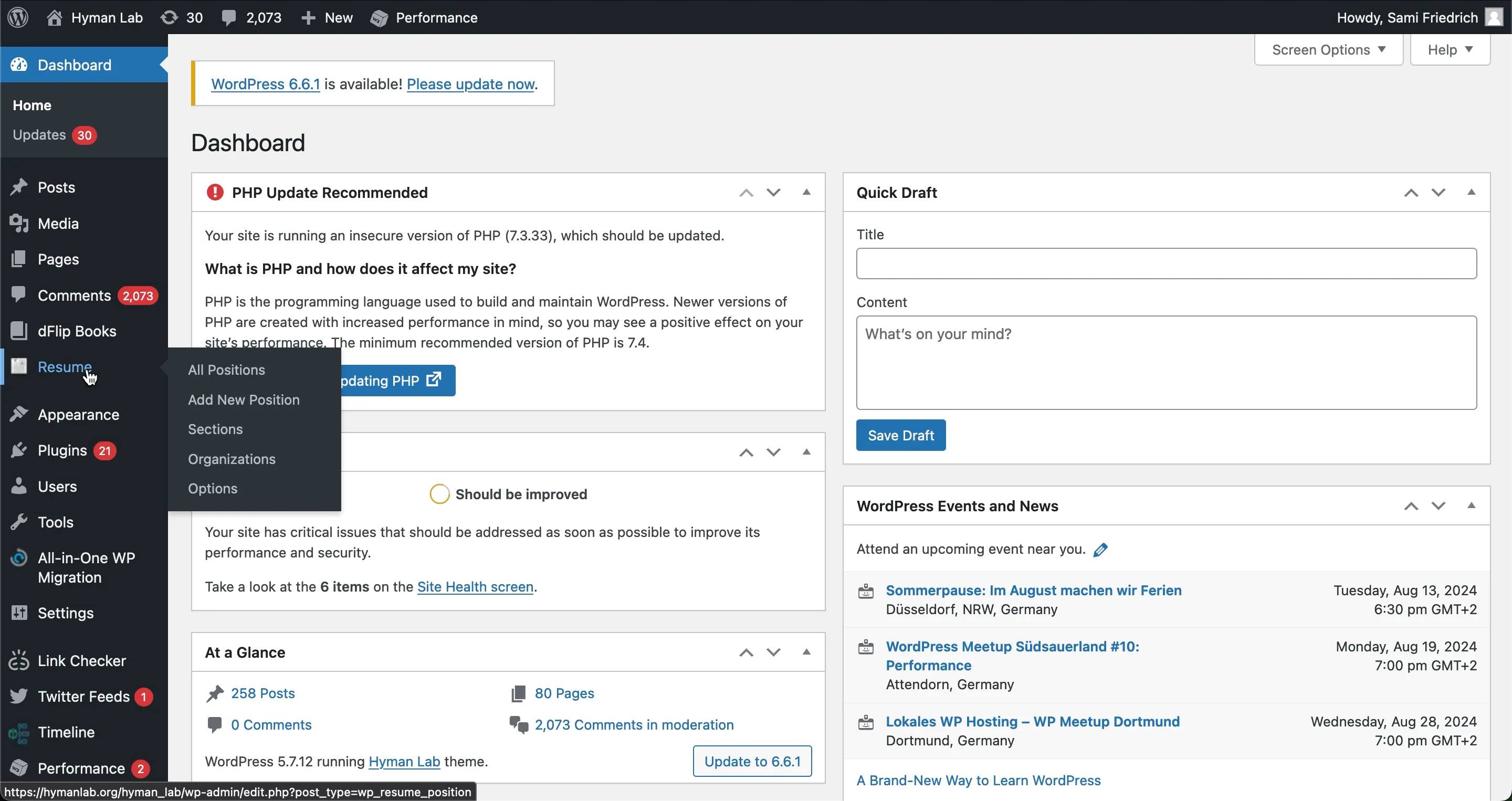Collapse the WordPress Events and News panel

point(1471,505)
